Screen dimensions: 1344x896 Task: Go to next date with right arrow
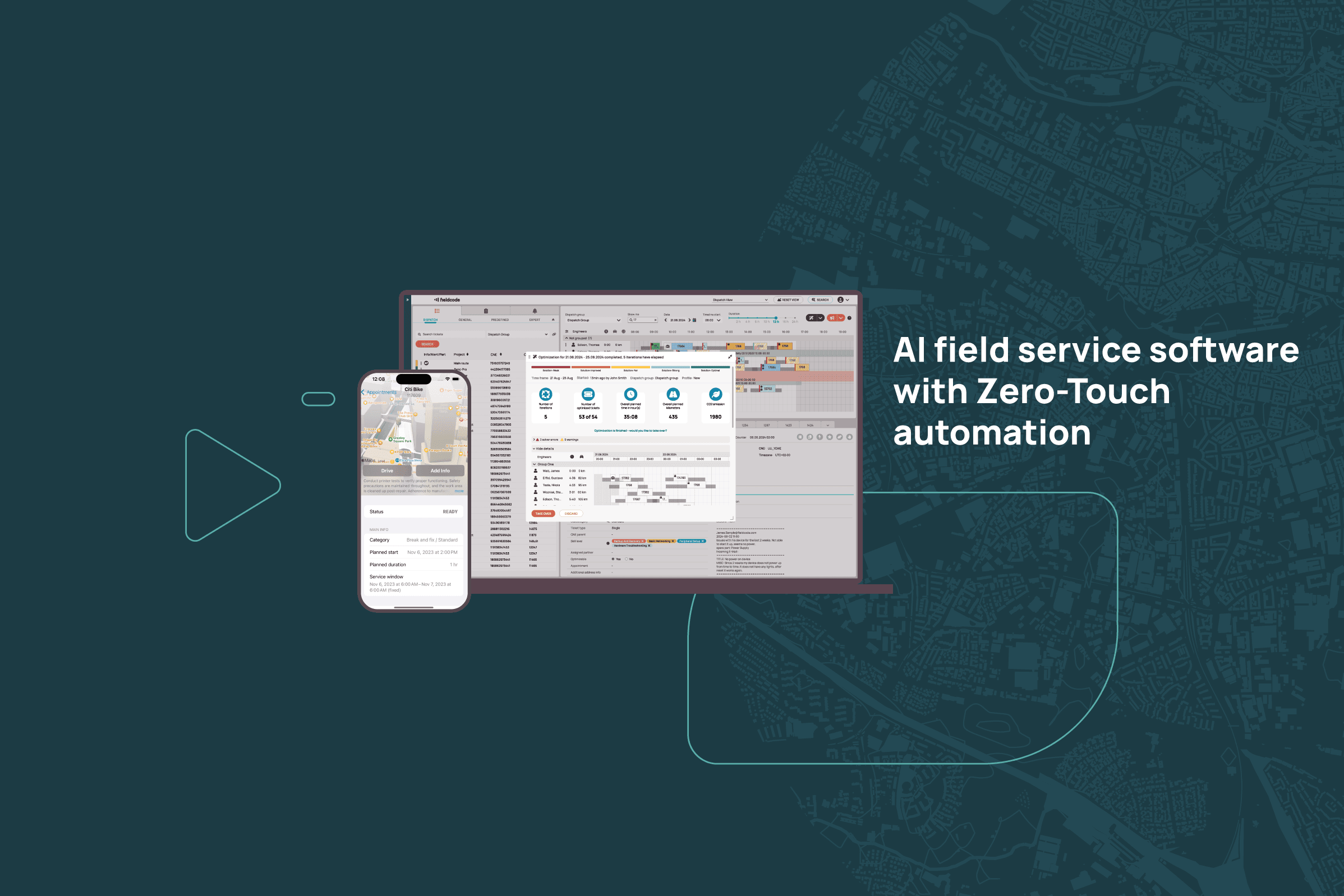[x=689, y=320]
